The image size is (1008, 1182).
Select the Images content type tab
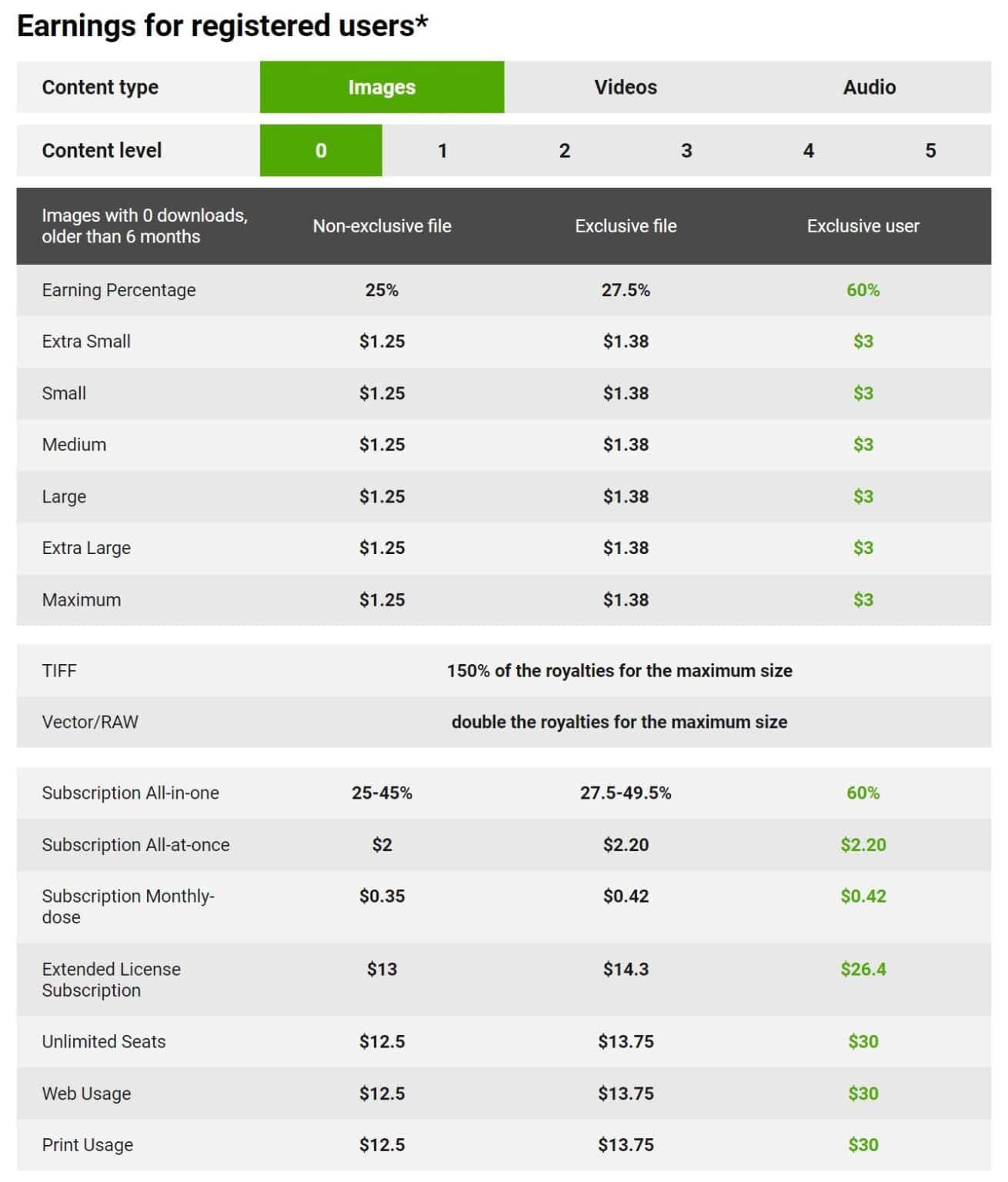click(x=382, y=87)
